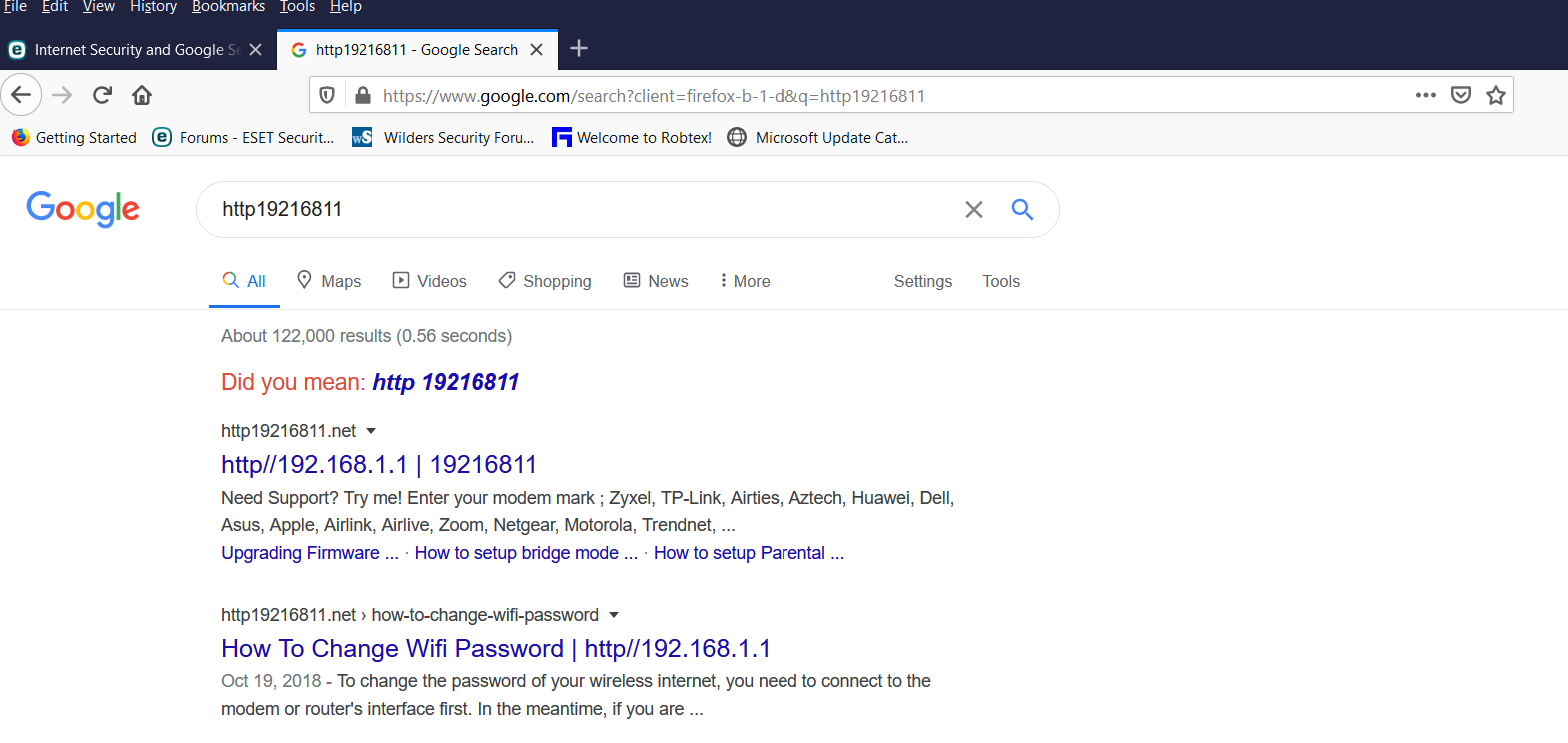The image size is (1568, 743).
Task: Expand dropdown arrow after how-to-change-wifi-password
Action: point(614,615)
